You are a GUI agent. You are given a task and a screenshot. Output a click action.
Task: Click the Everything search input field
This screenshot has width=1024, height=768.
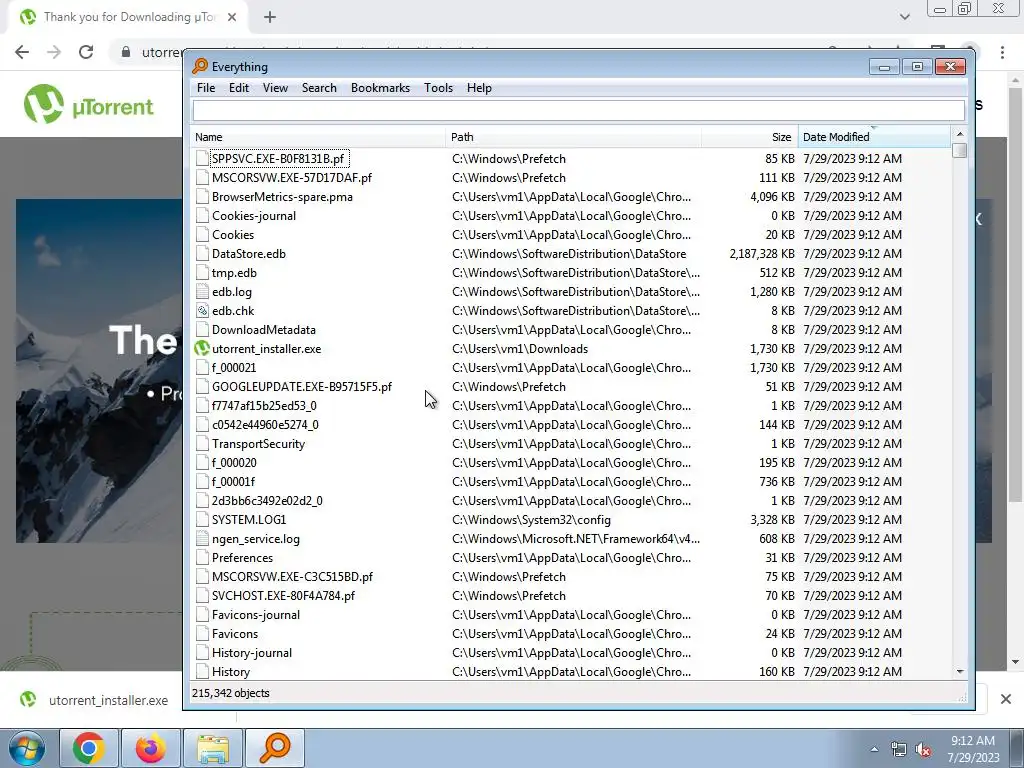pyautogui.click(x=579, y=110)
